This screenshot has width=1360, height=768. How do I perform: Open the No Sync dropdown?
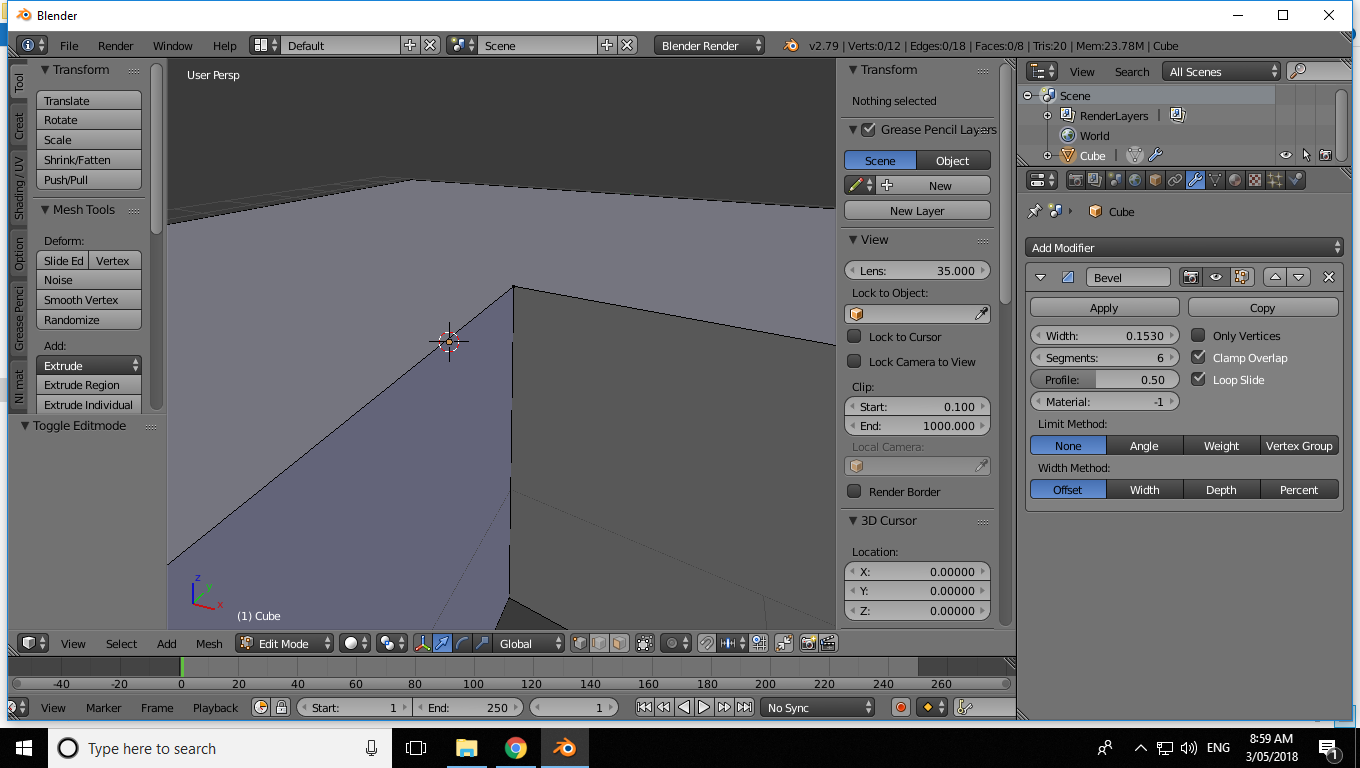click(817, 707)
